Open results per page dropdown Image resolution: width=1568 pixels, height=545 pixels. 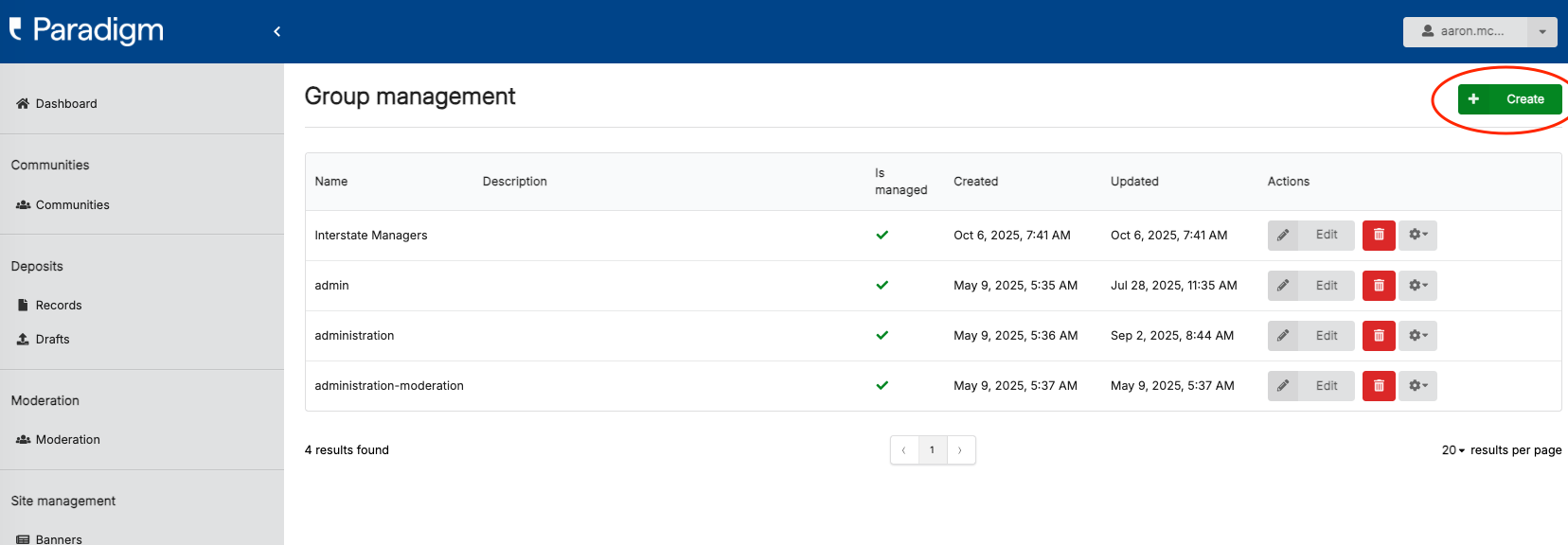[x=1452, y=450]
